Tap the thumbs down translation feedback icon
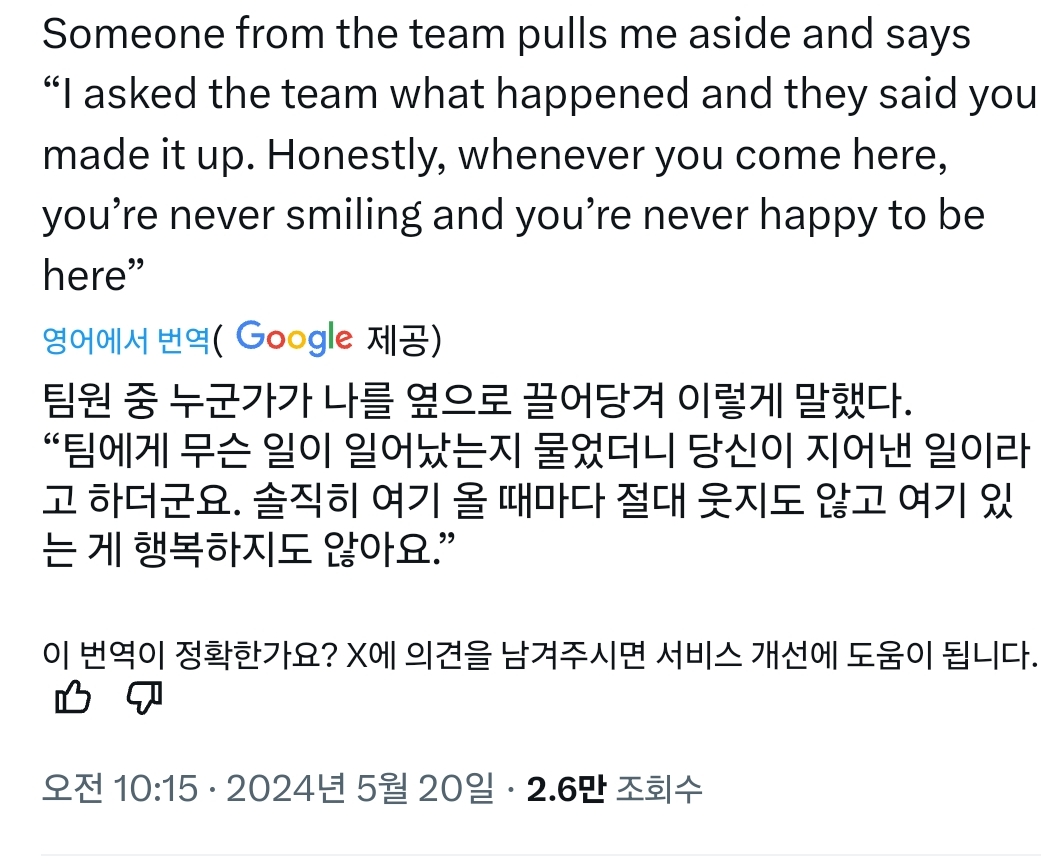The height and width of the screenshot is (865, 1061). point(144,699)
